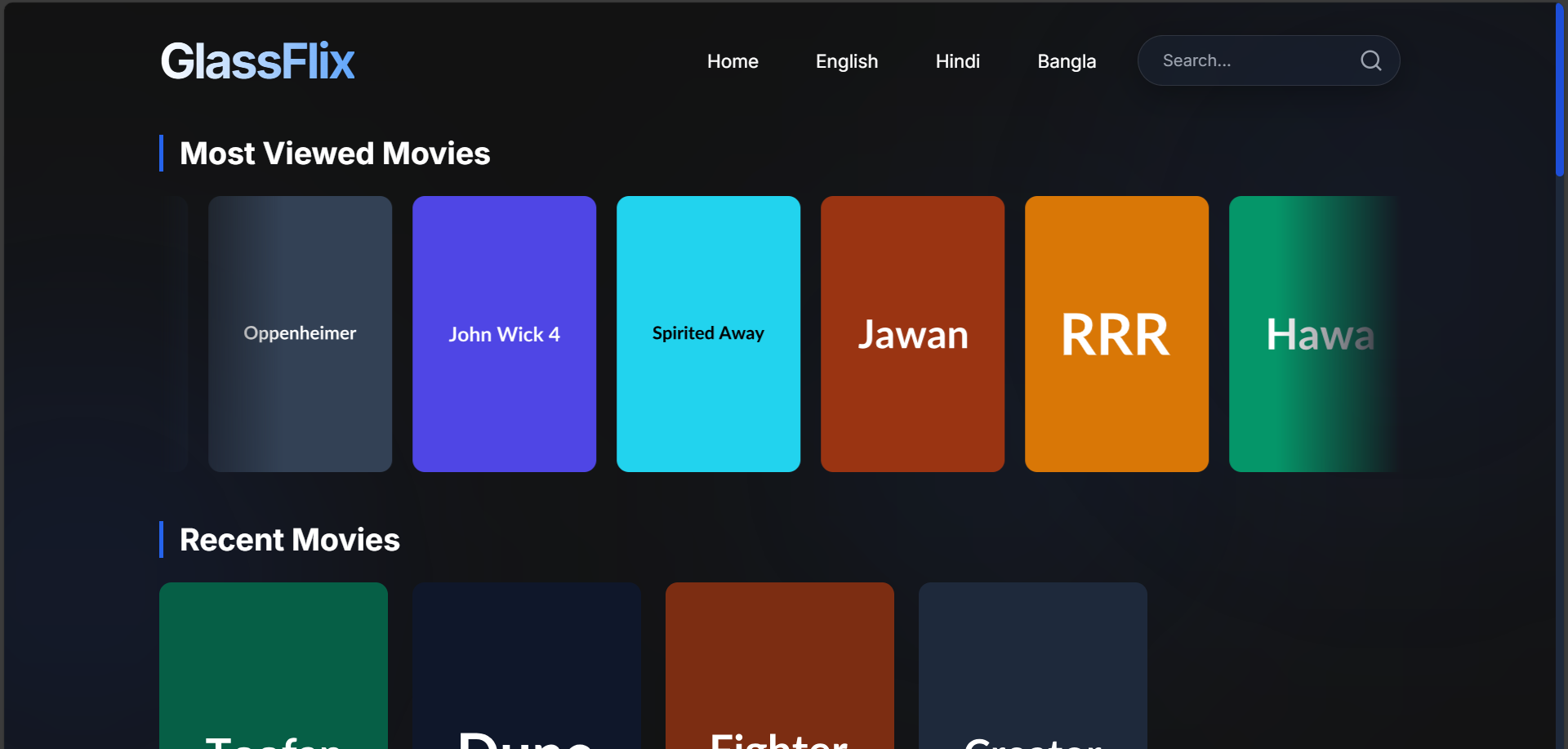Open the Spirited Away movie card

point(708,333)
